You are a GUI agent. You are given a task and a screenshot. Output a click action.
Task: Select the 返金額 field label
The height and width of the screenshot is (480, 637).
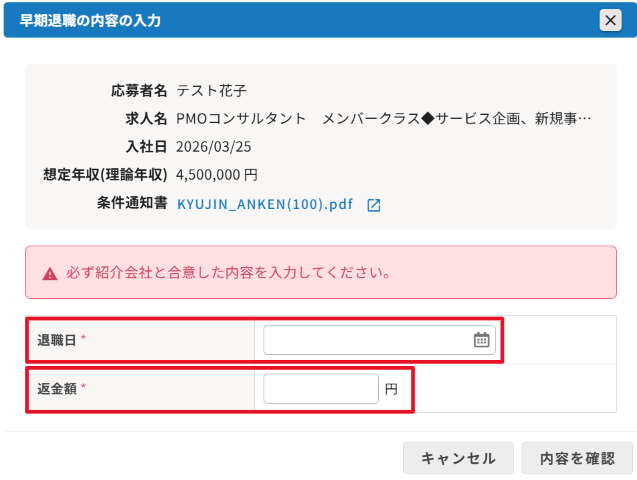pos(56,389)
